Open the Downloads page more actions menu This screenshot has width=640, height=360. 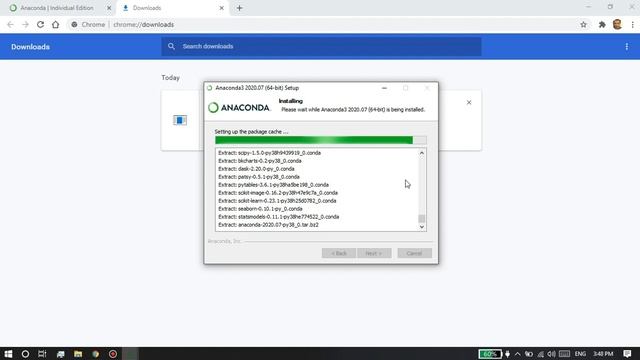click(x=627, y=47)
